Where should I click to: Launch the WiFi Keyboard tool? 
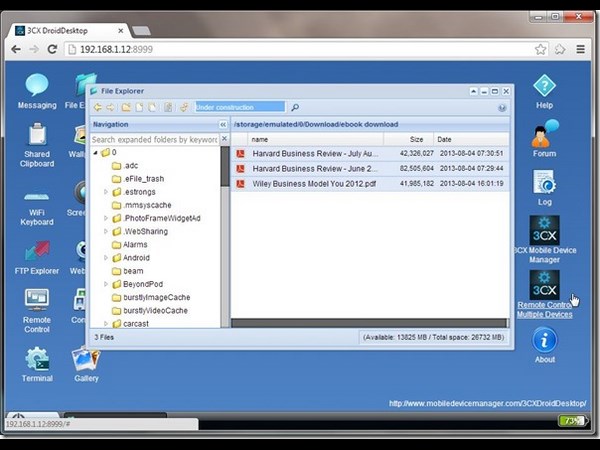(37, 197)
